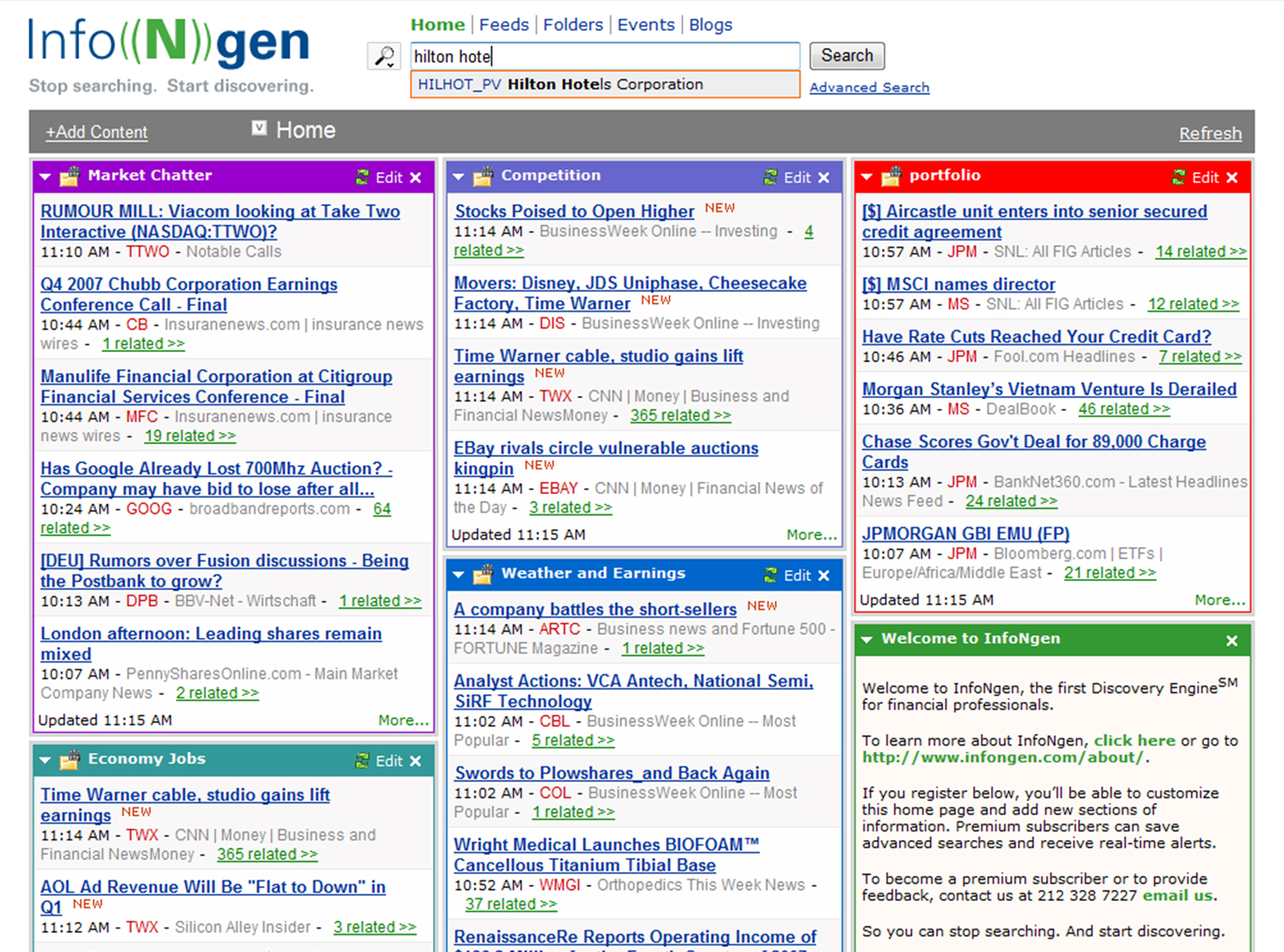The image size is (1284, 952).
Task: Close the Competition panel
Action: click(824, 178)
